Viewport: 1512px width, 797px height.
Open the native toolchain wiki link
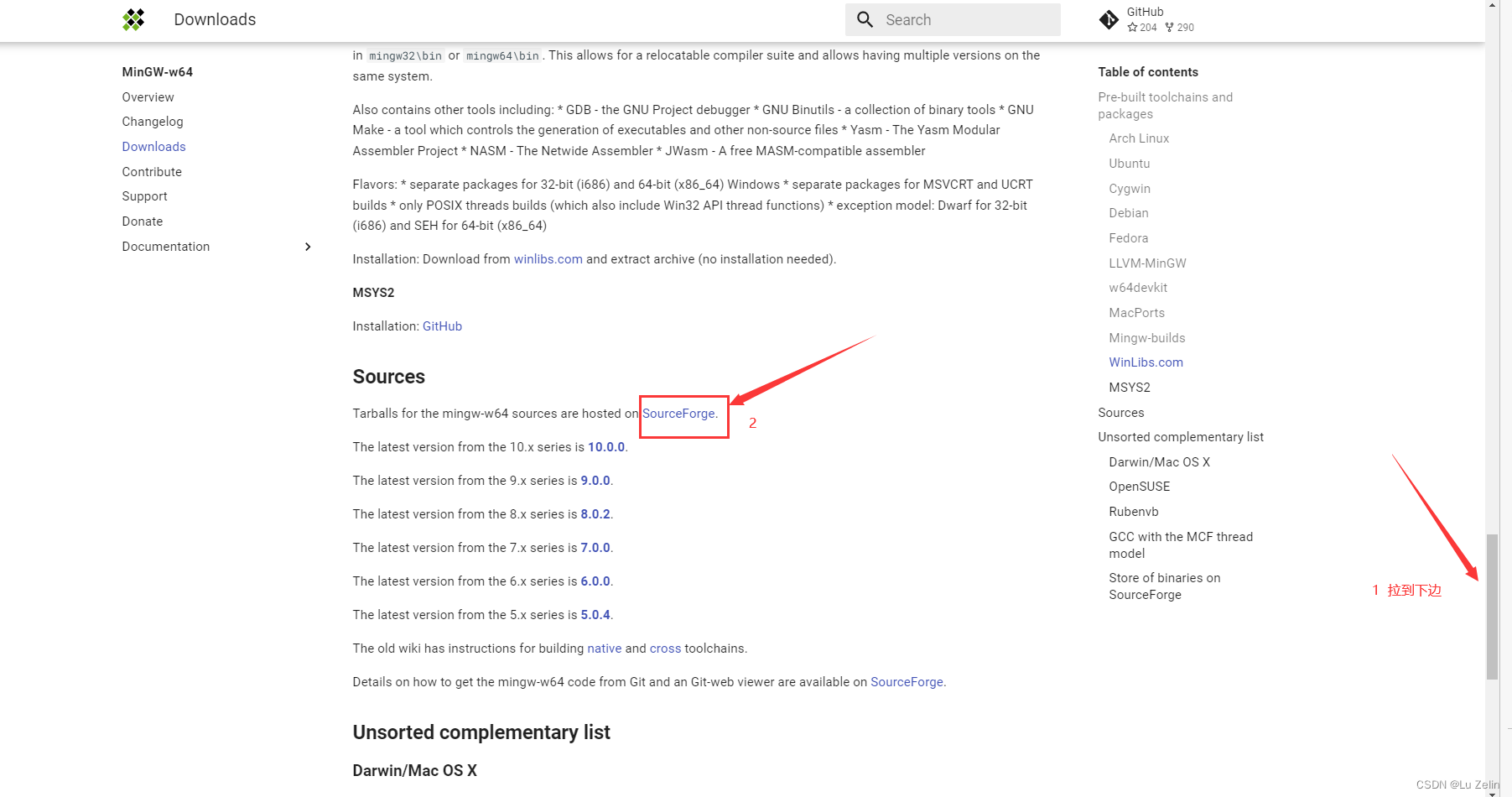(605, 649)
